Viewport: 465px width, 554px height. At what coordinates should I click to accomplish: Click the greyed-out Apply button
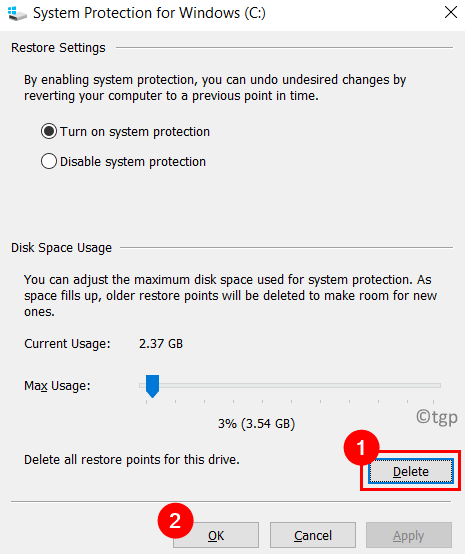(x=409, y=535)
